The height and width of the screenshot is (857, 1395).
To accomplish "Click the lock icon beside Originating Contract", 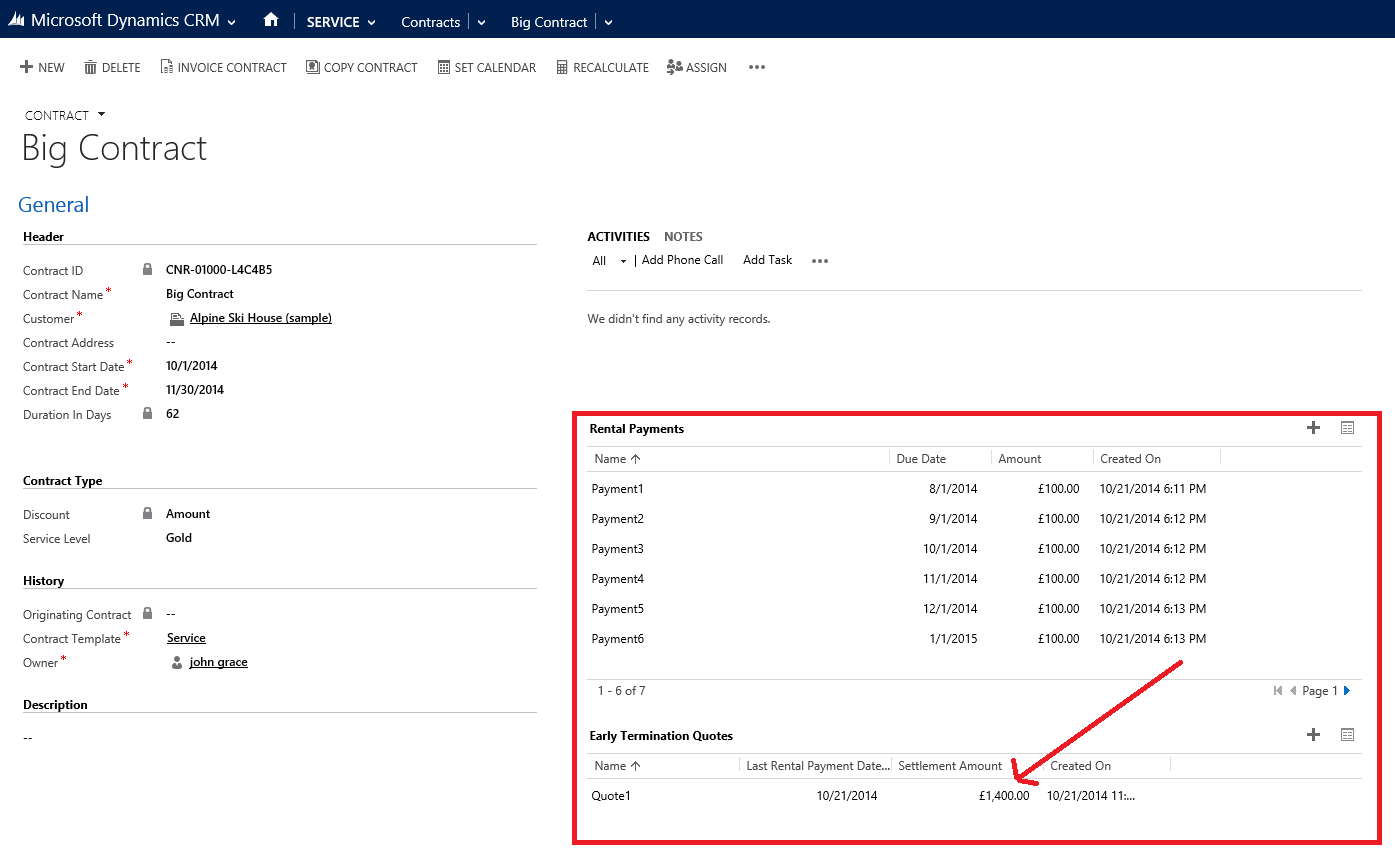I will 147,613.
